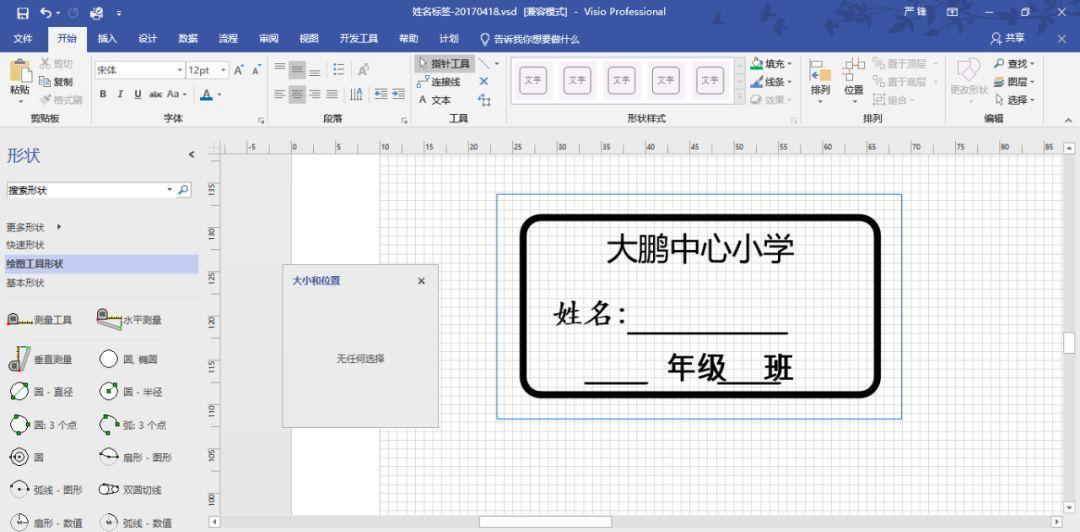Choose the 连接线 connector tool
Screen dimensions: 1080x532
(x=439, y=82)
